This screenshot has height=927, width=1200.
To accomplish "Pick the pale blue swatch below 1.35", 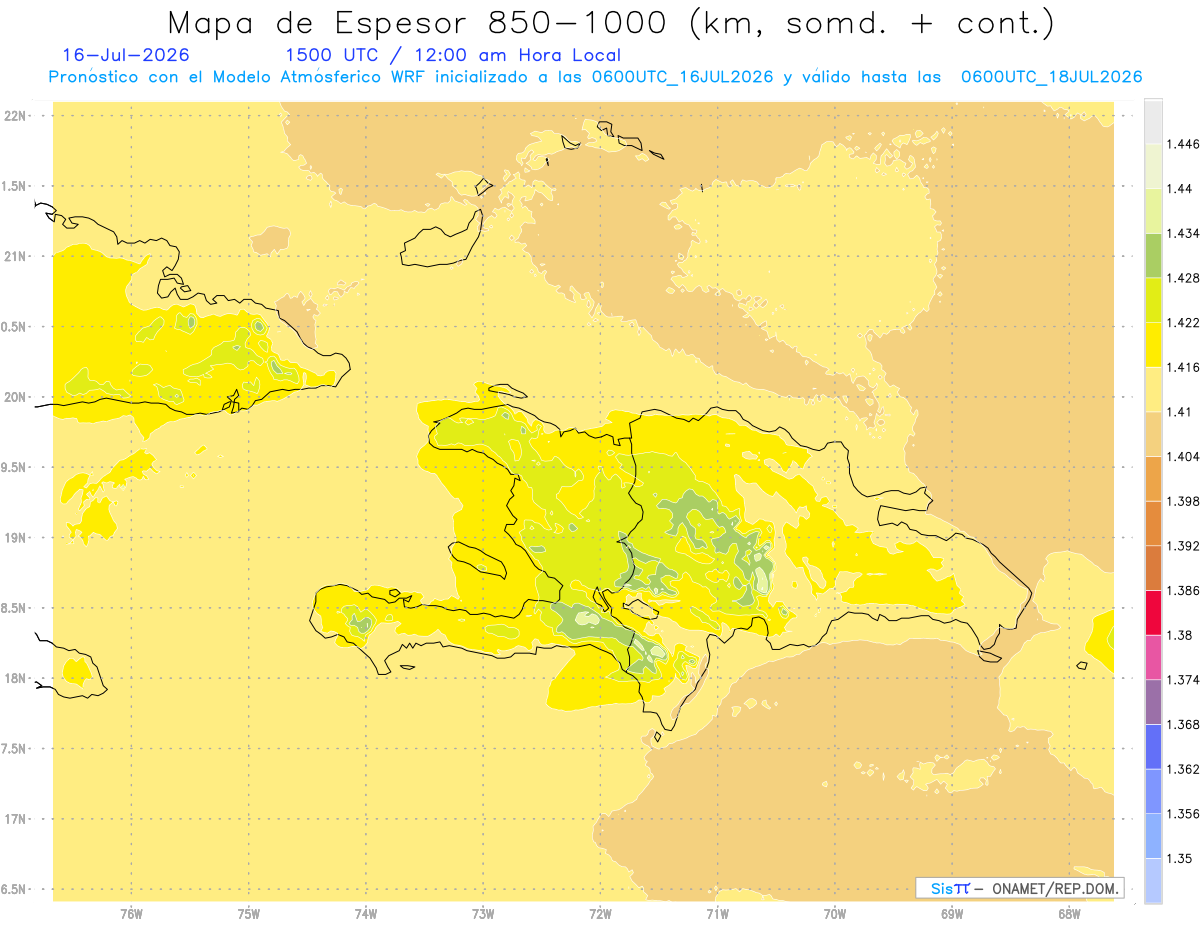I will (x=1153, y=880).
